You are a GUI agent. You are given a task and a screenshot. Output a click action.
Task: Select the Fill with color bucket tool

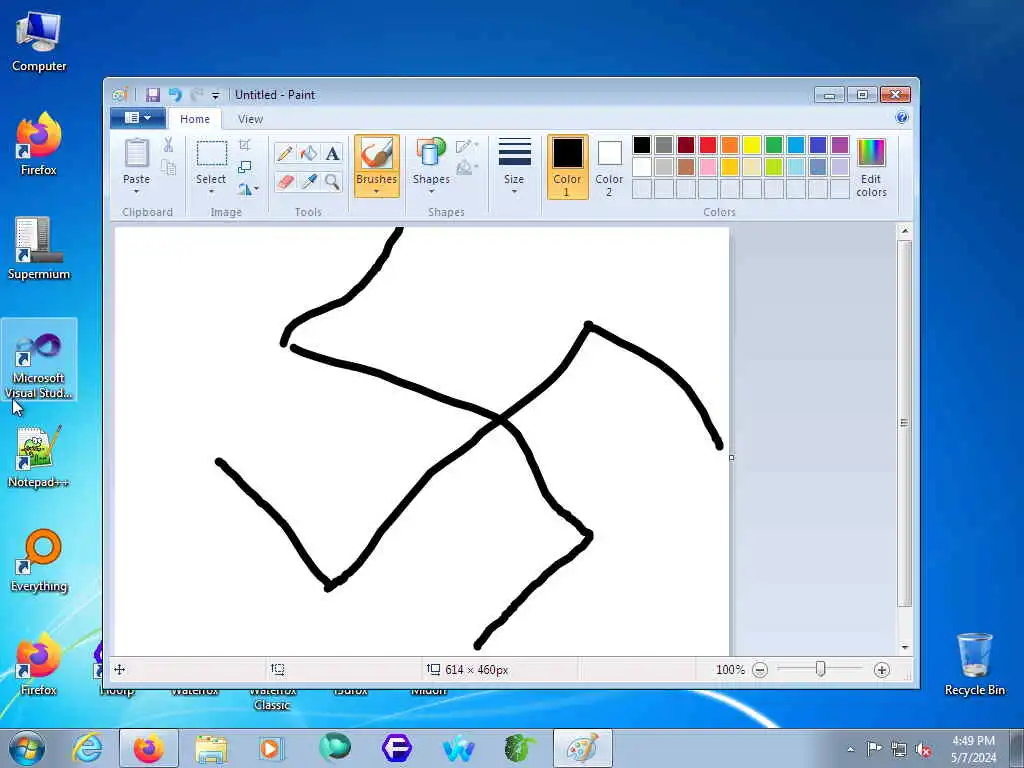pyautogui.click(x=308, y=153)
